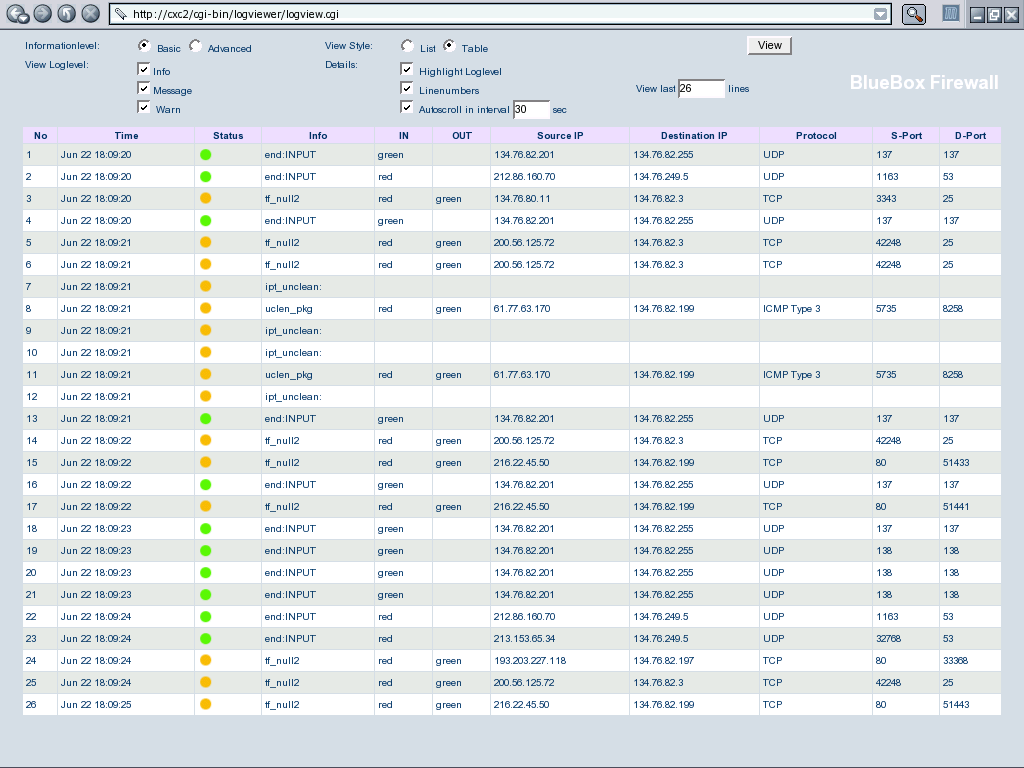The width and height of the screenshot is (1024, 768).
Task: Click the green status dot in row 1
Action: (206, 155)
